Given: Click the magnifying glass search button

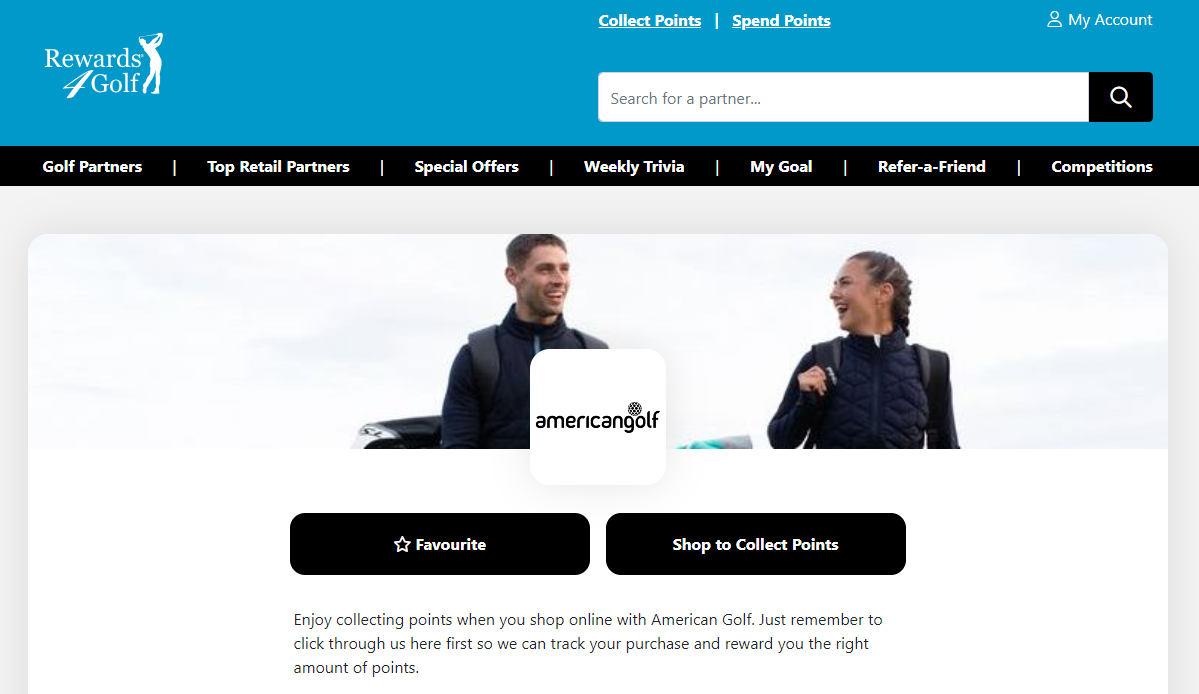Looking at the screenshot, I should pyautogui.click(x=1120, y=97).
